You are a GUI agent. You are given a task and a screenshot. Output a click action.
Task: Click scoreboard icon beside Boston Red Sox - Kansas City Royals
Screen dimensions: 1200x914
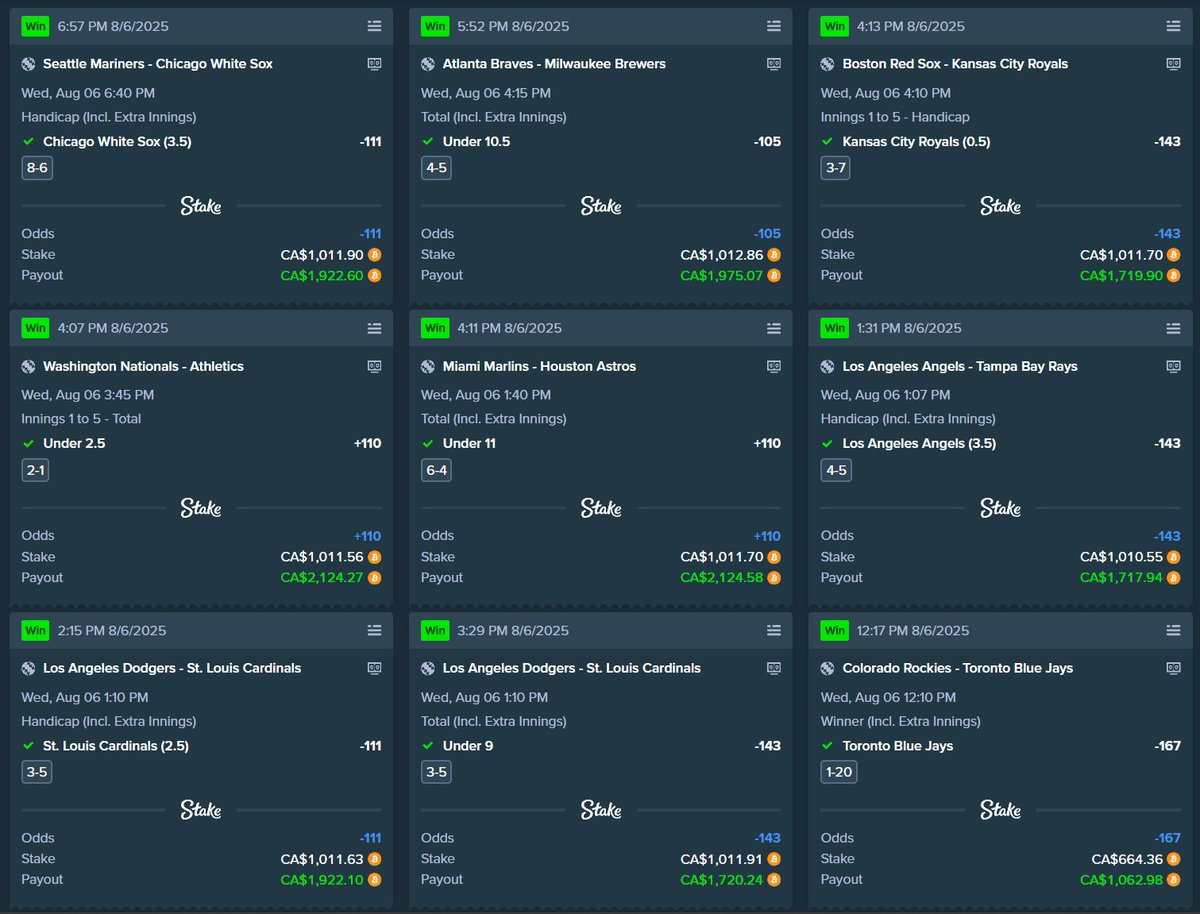click(x=1174, y=64)
